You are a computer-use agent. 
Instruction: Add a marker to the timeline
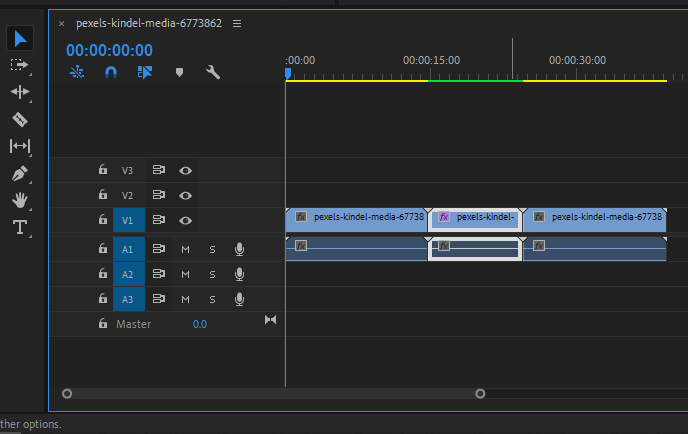click(179, 72)
